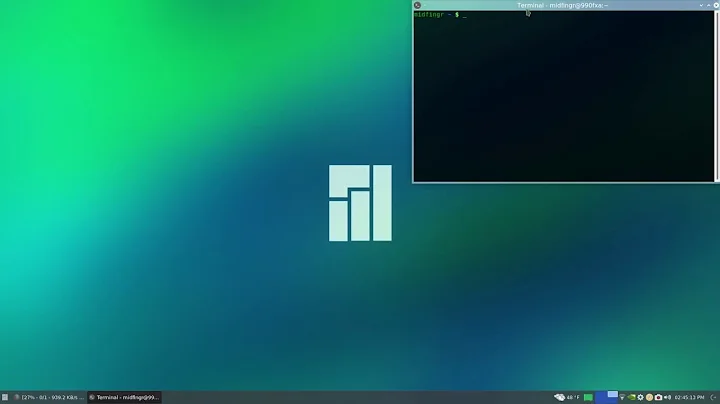Maximize the Terminal window

pos(709,5)
